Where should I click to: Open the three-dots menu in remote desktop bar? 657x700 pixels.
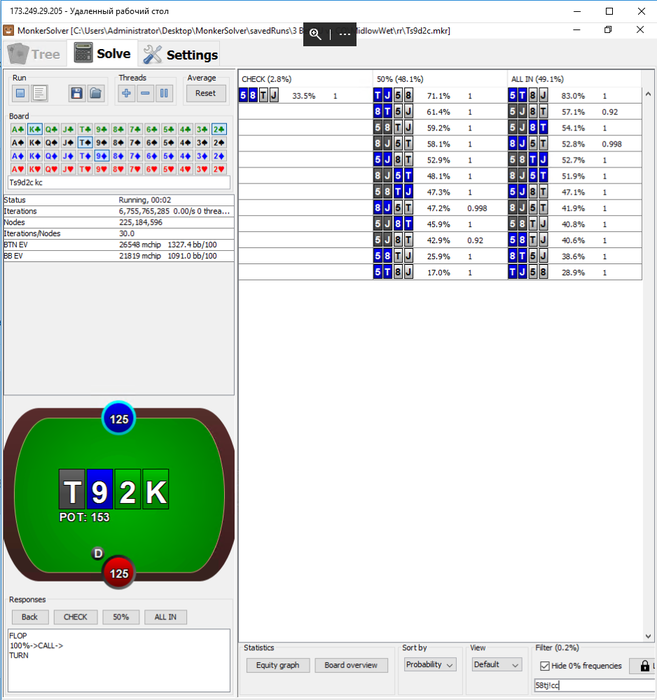click(344, 34)
